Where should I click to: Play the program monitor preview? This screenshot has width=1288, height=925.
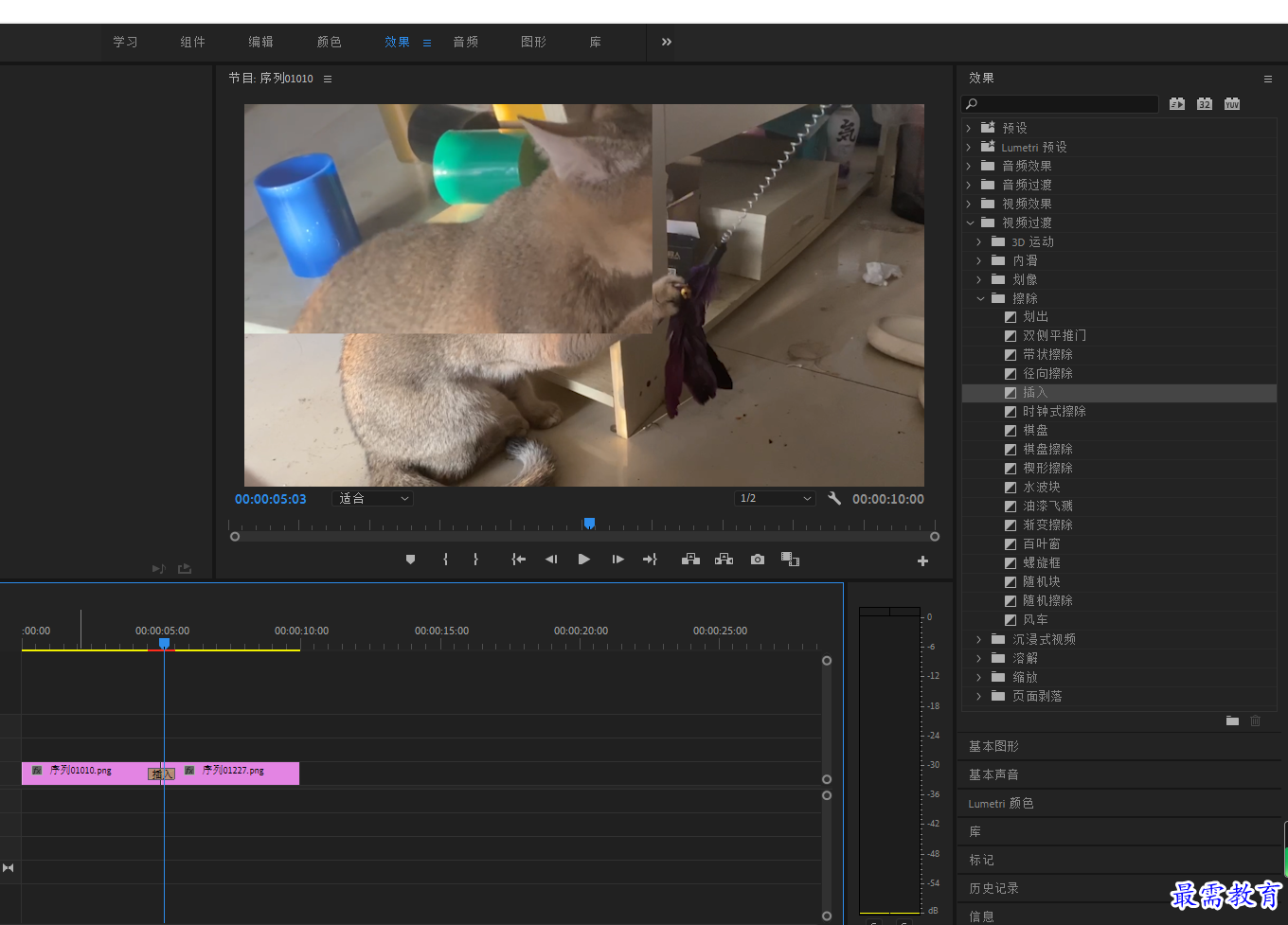click(x=584, y=560)
